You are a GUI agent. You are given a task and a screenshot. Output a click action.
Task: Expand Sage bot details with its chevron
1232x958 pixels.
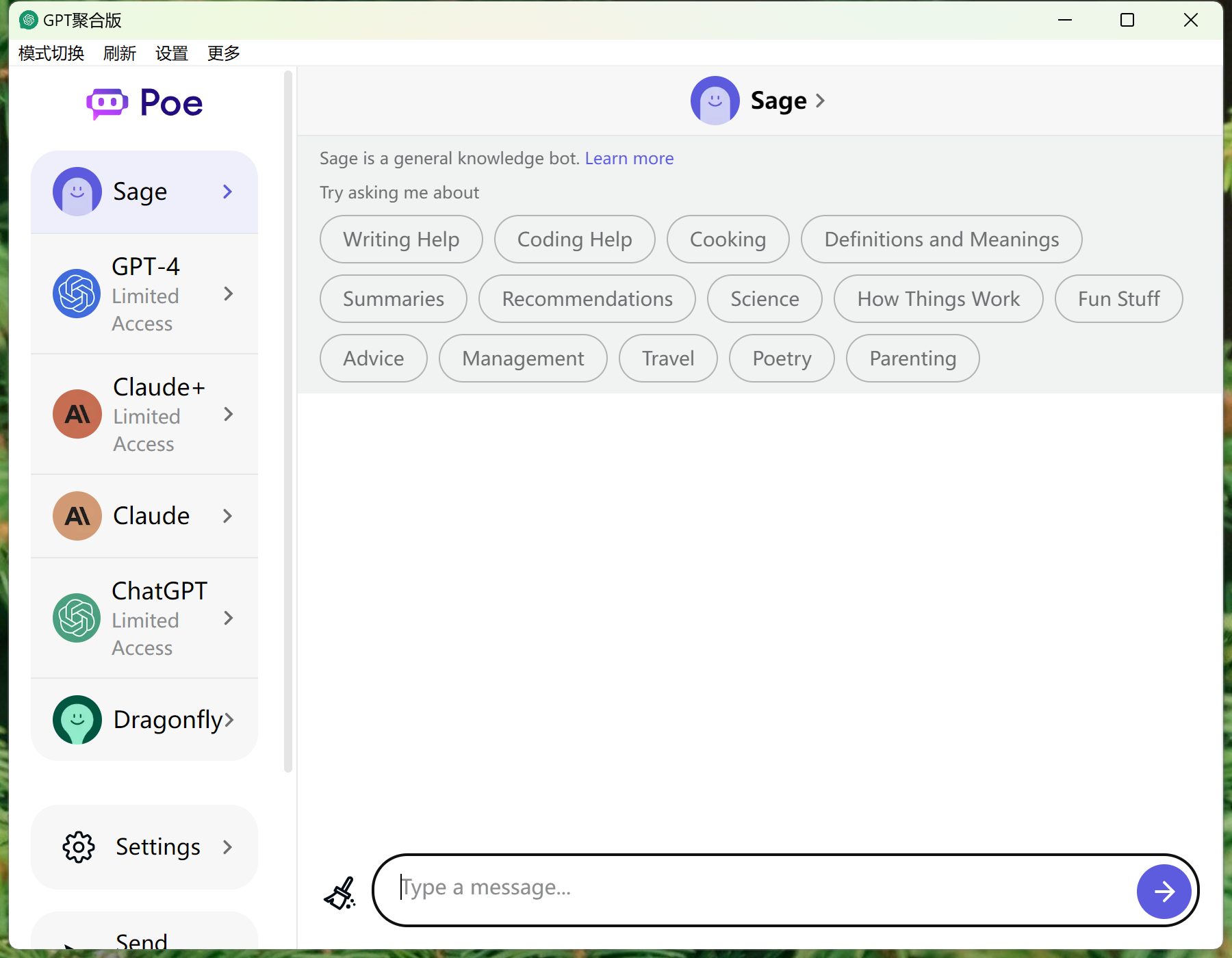click(227, 192)
